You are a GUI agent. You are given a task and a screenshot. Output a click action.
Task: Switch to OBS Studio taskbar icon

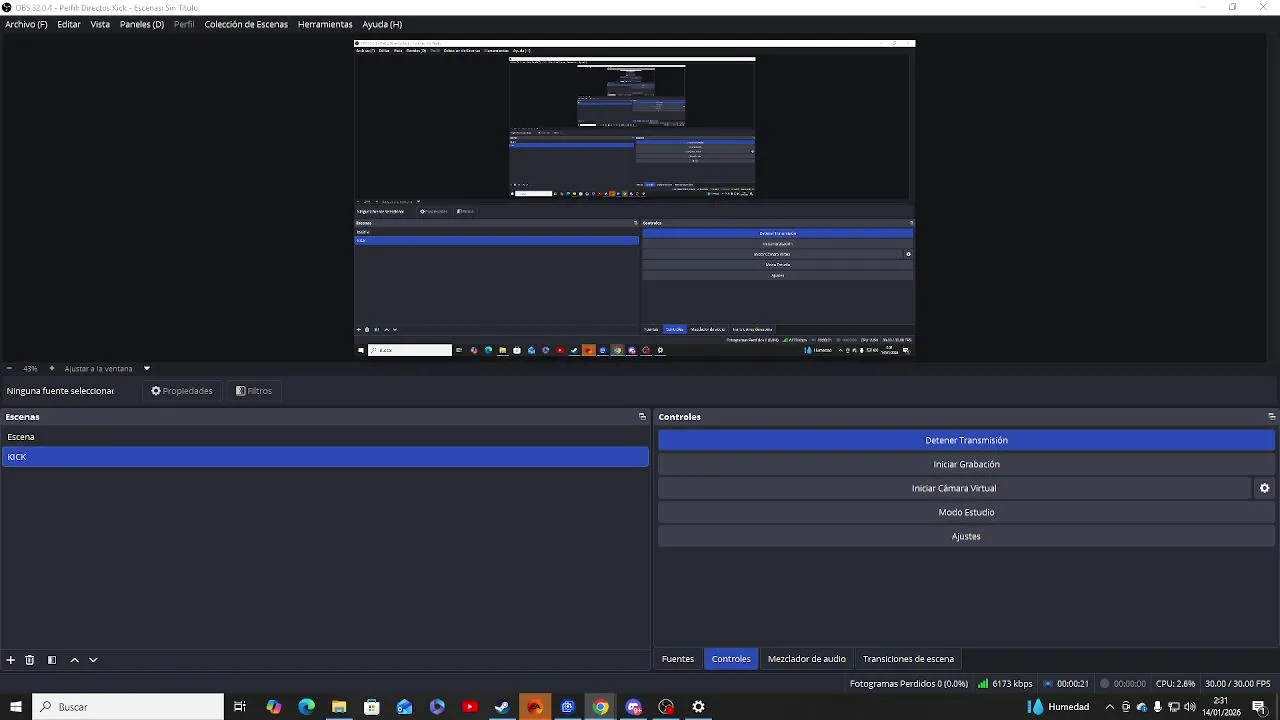666,707
